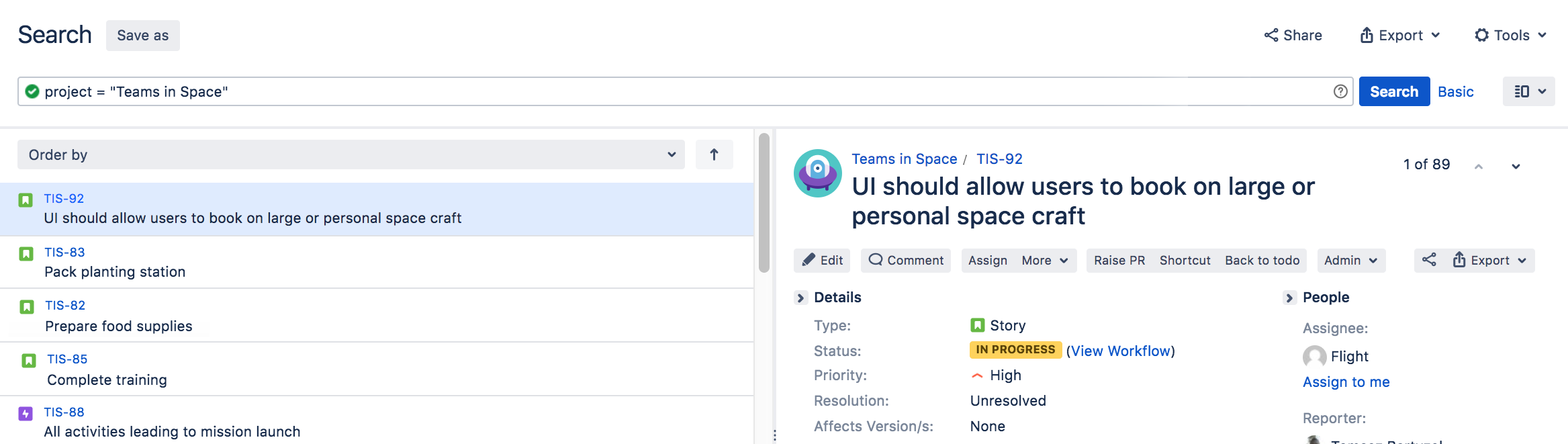Click the story icon beside TIS-92
Viewport: 1568px width, 444px height.
coord(26,200)
